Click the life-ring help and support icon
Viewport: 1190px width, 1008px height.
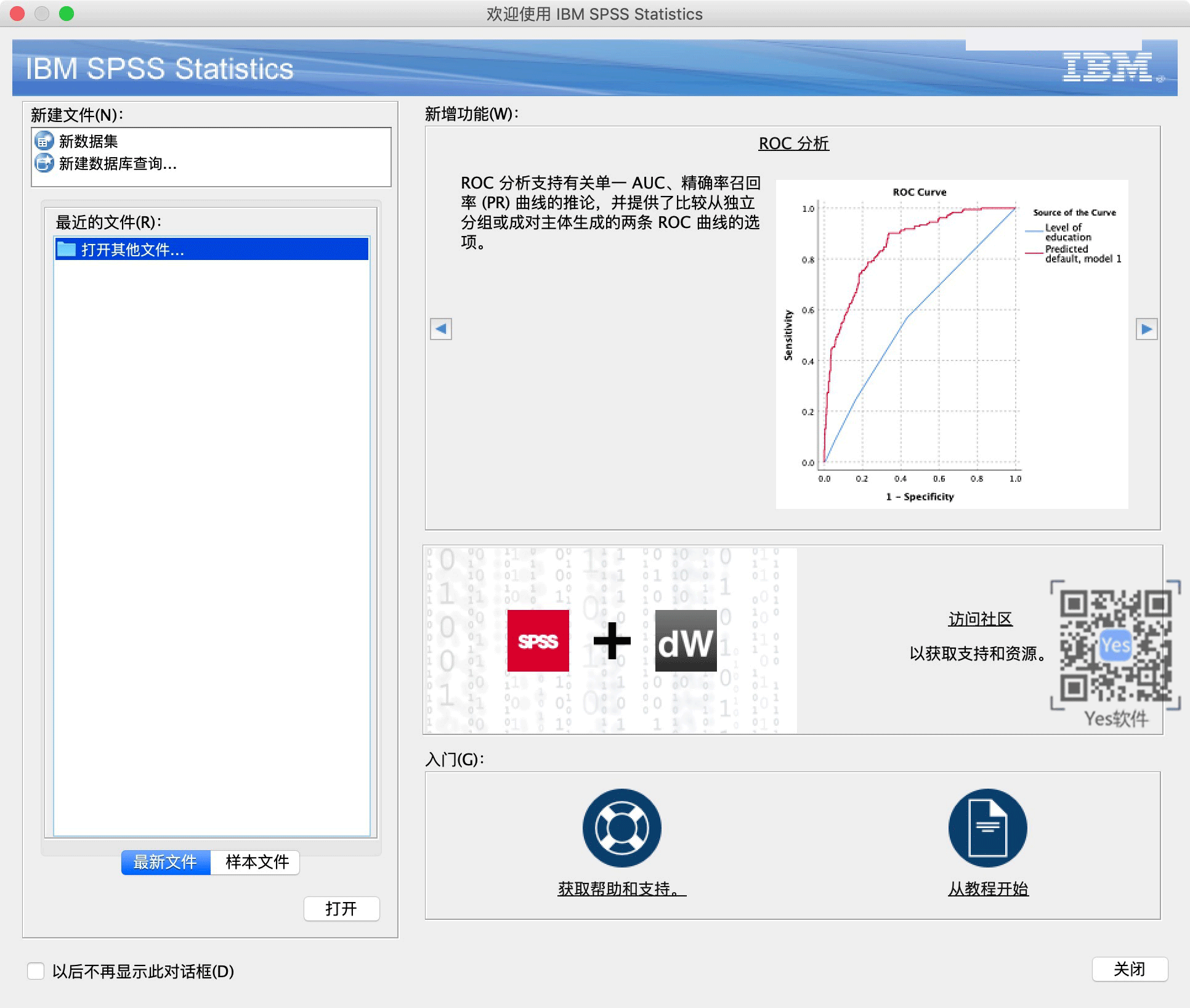(621, 827)
